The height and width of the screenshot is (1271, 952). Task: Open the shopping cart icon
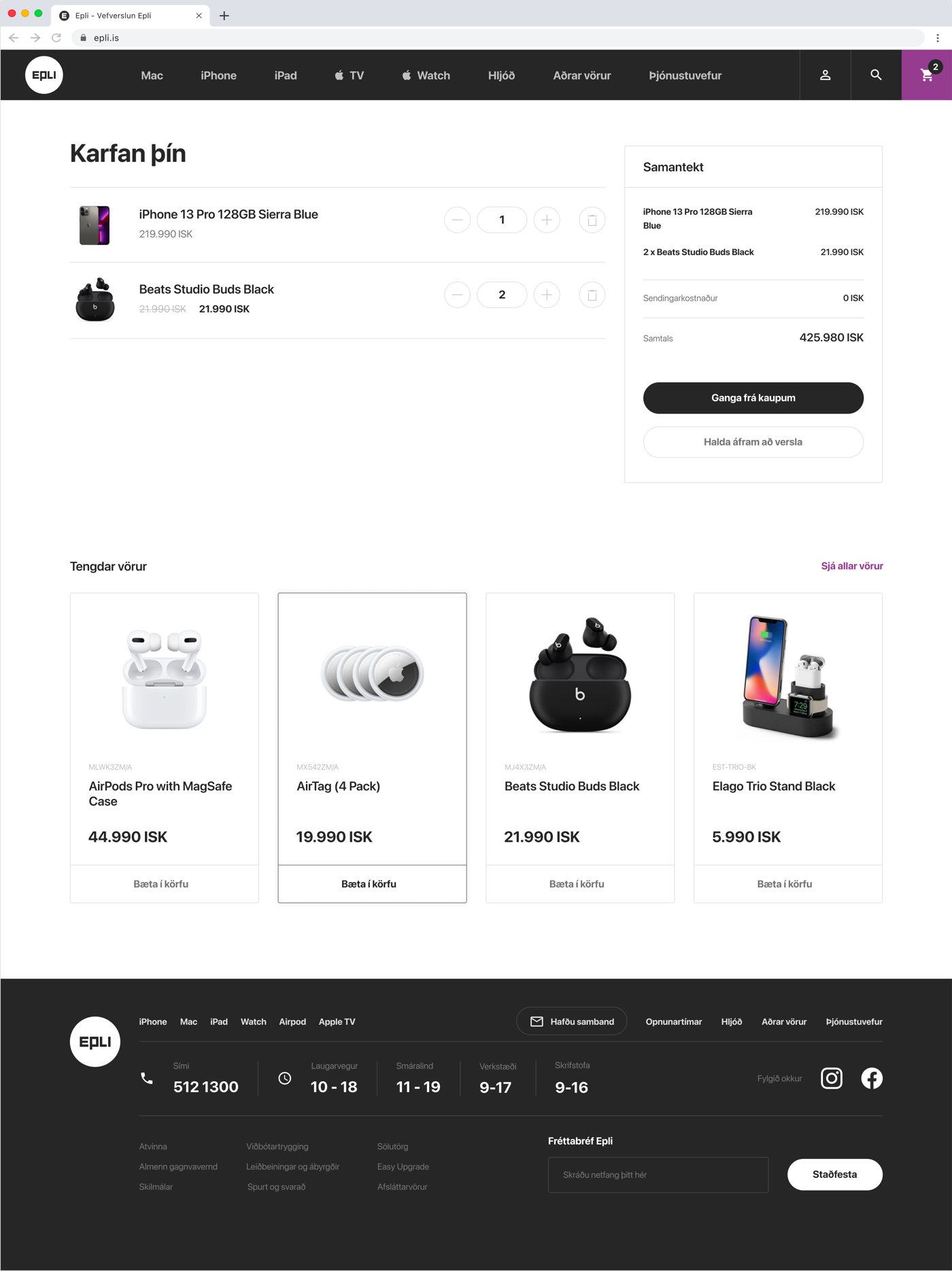click(927, 75)
